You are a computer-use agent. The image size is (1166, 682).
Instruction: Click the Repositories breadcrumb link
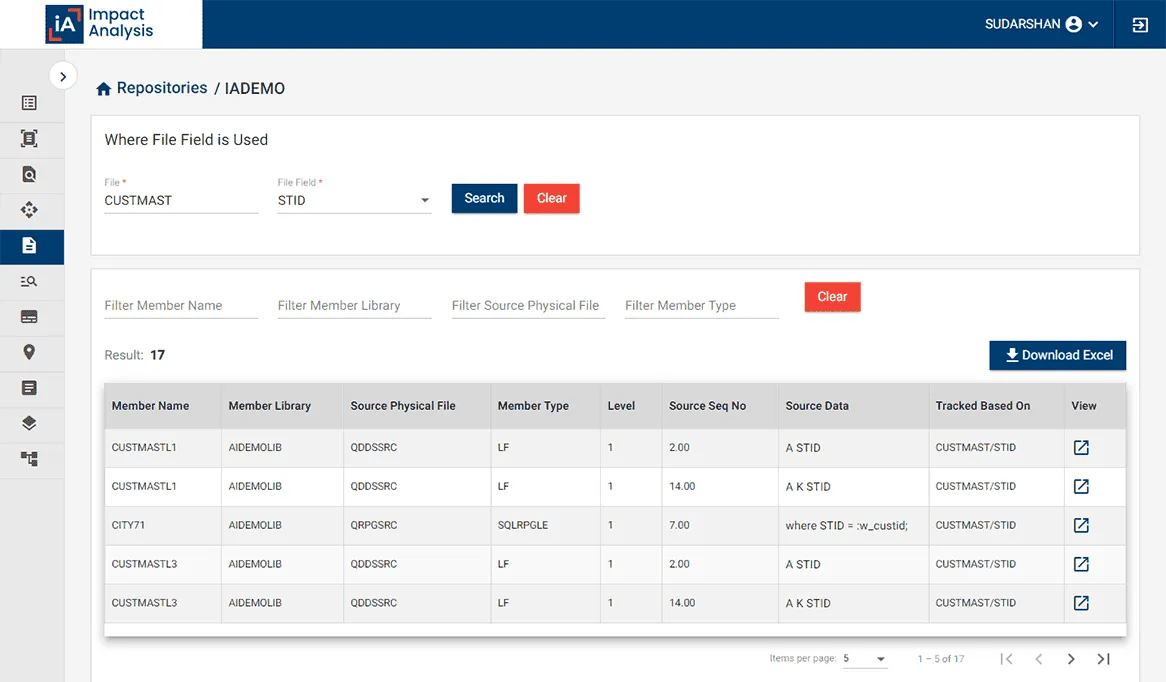[x=161, y=88]
